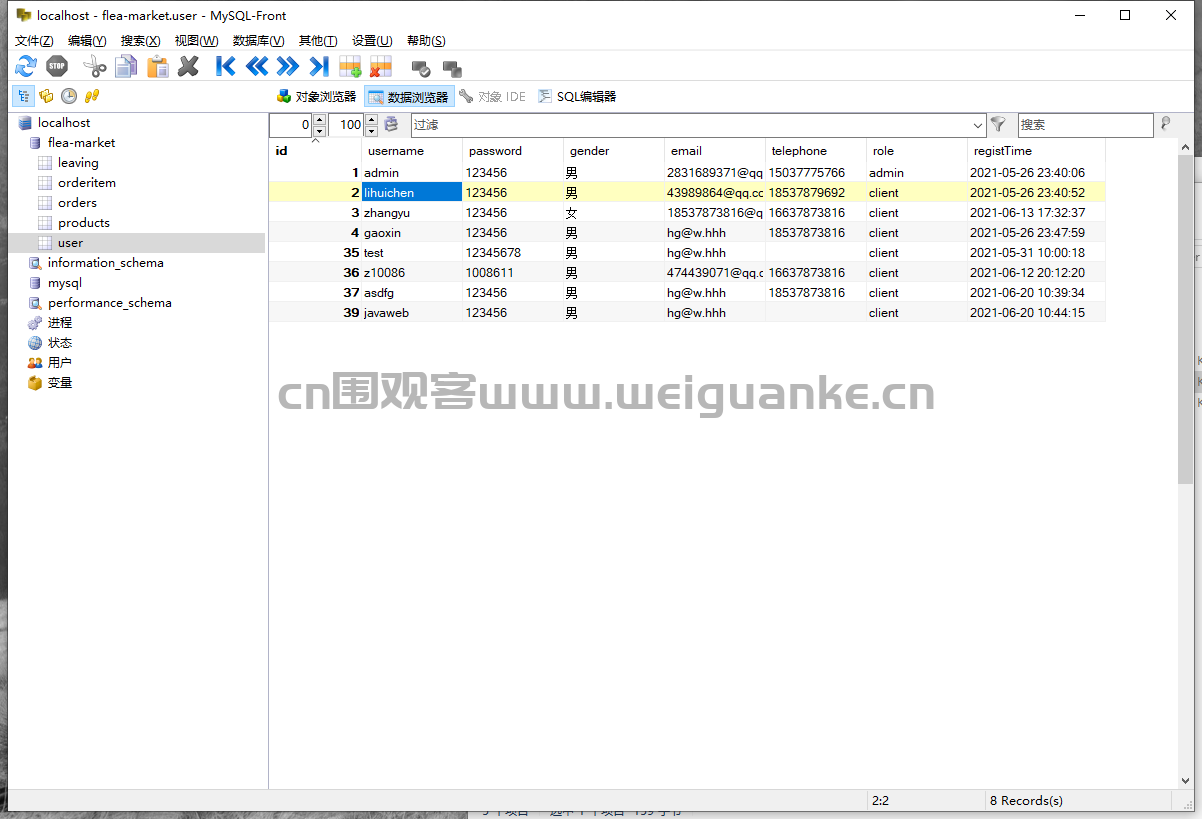
Task: Click the spinner arrows beside the 100 limit field
Action: pyautogui.click(x=371, y=125)
